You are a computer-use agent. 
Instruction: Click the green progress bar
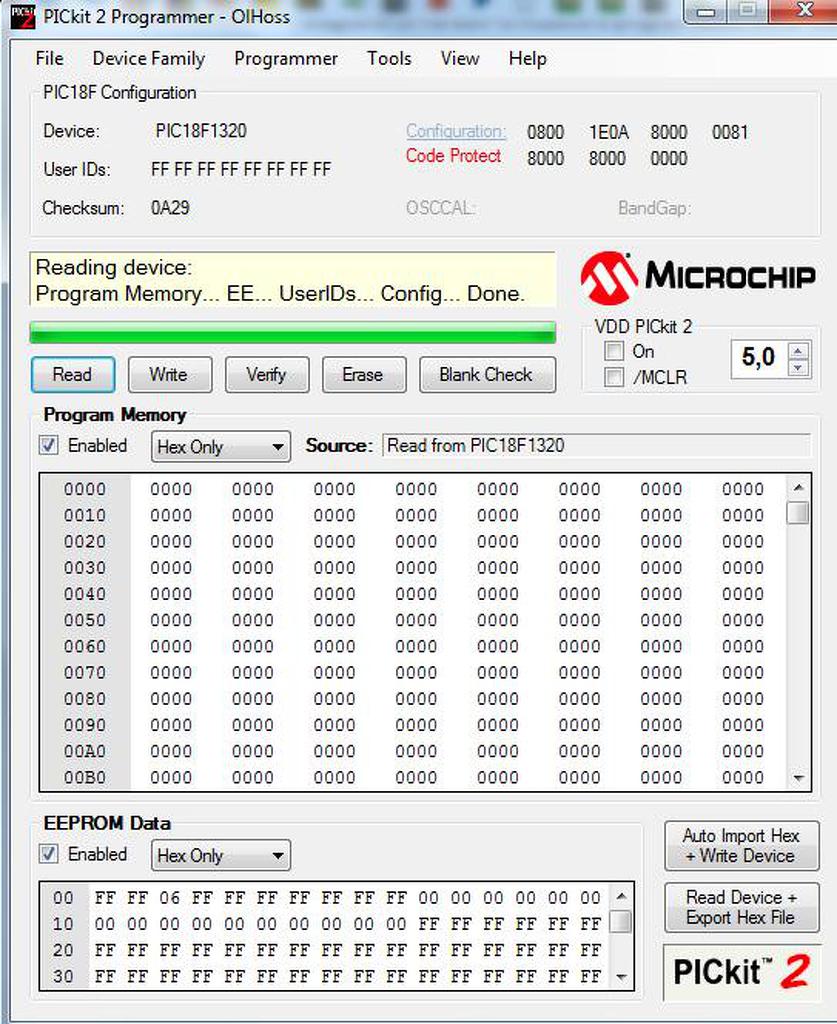click(292, 332)
